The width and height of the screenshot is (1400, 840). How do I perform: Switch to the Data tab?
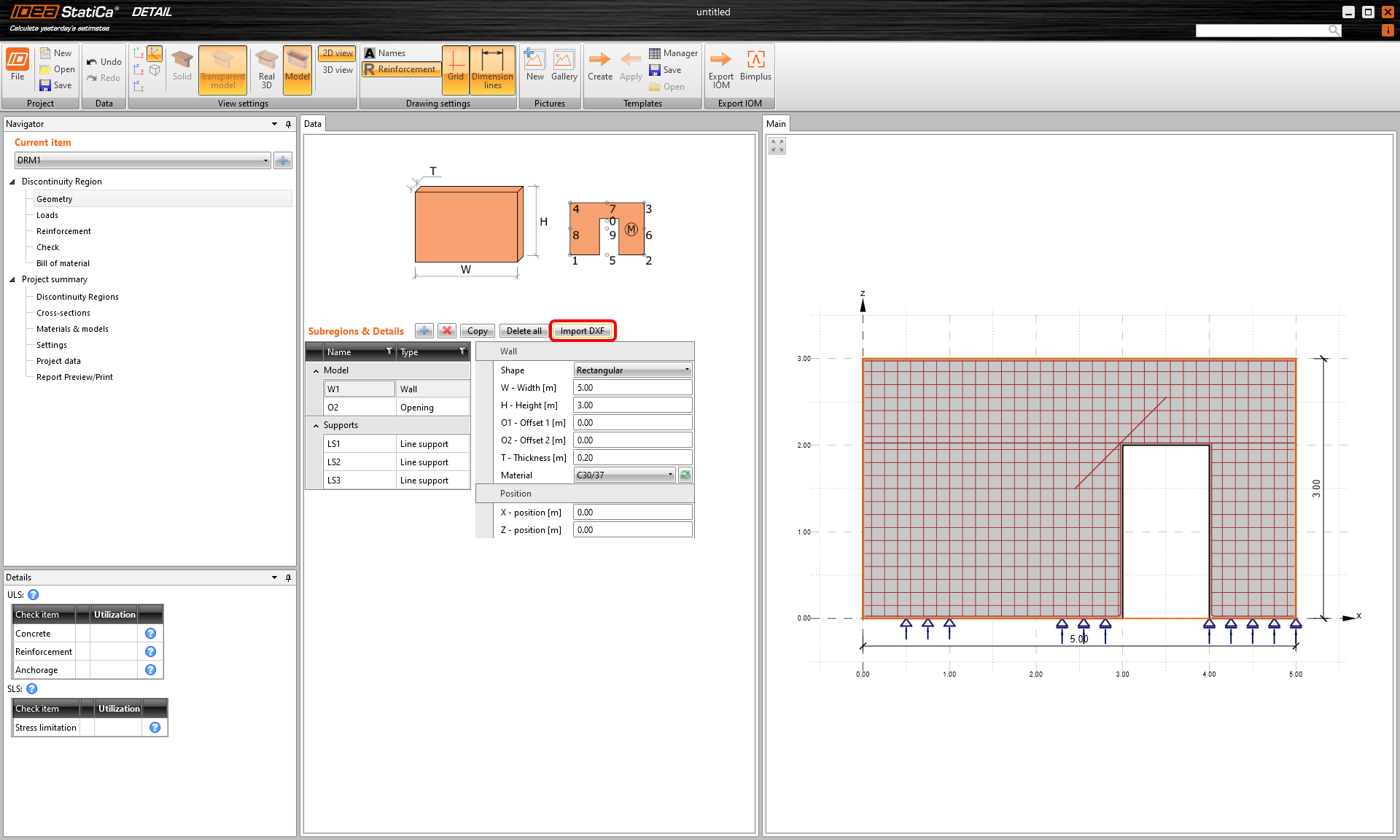[x=313, y=124]
